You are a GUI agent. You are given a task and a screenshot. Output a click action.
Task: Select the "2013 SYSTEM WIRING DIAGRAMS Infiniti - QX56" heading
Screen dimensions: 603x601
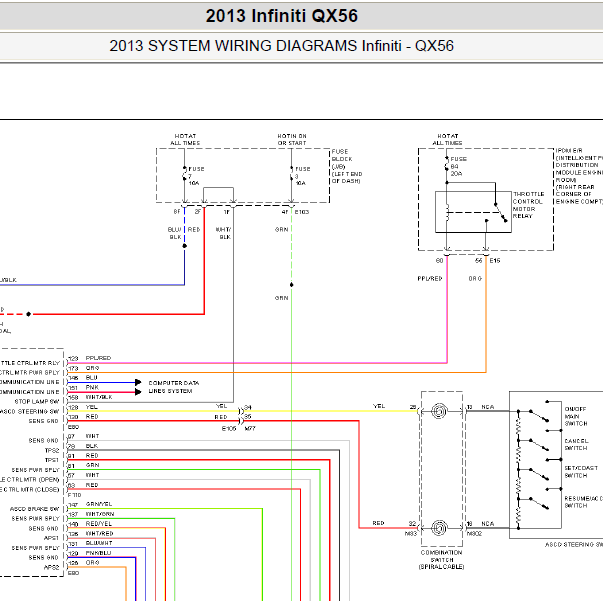282,46
